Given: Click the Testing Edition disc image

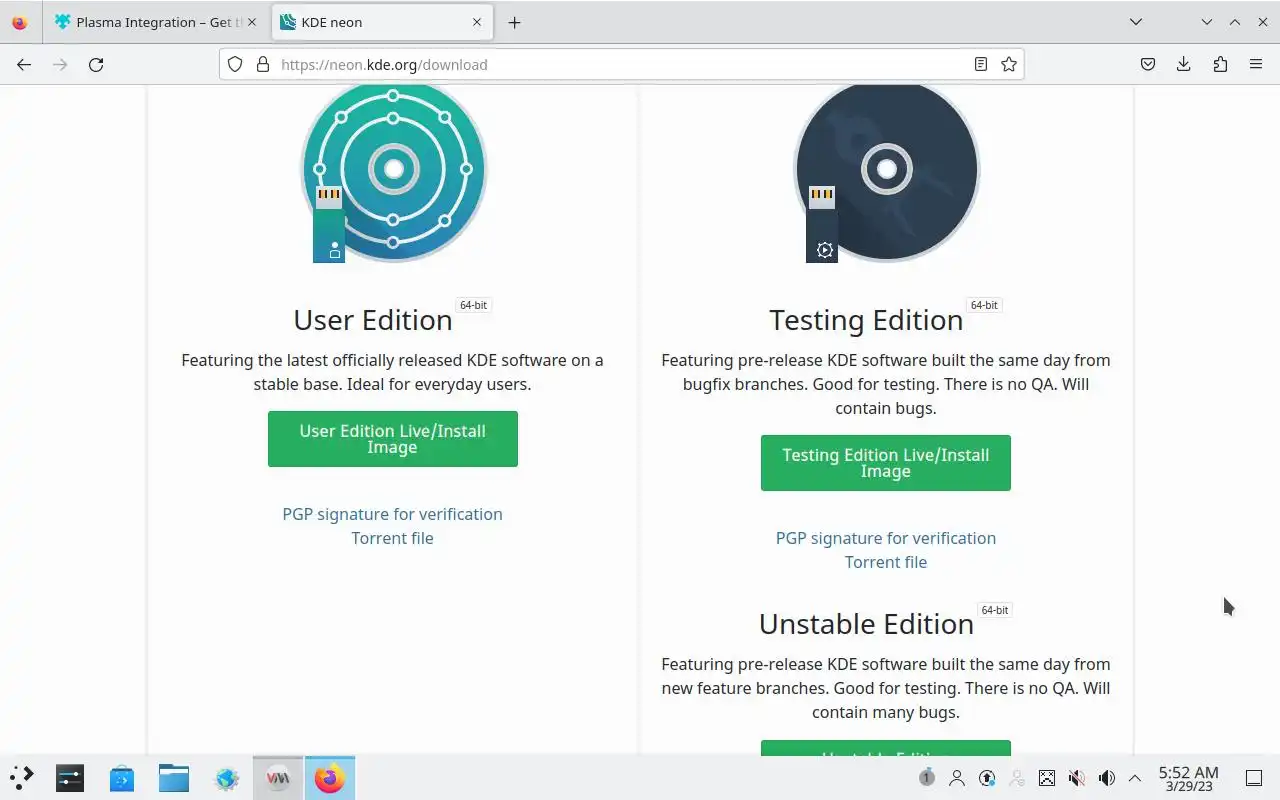Looking at the screenshot, I should point(886,172).
